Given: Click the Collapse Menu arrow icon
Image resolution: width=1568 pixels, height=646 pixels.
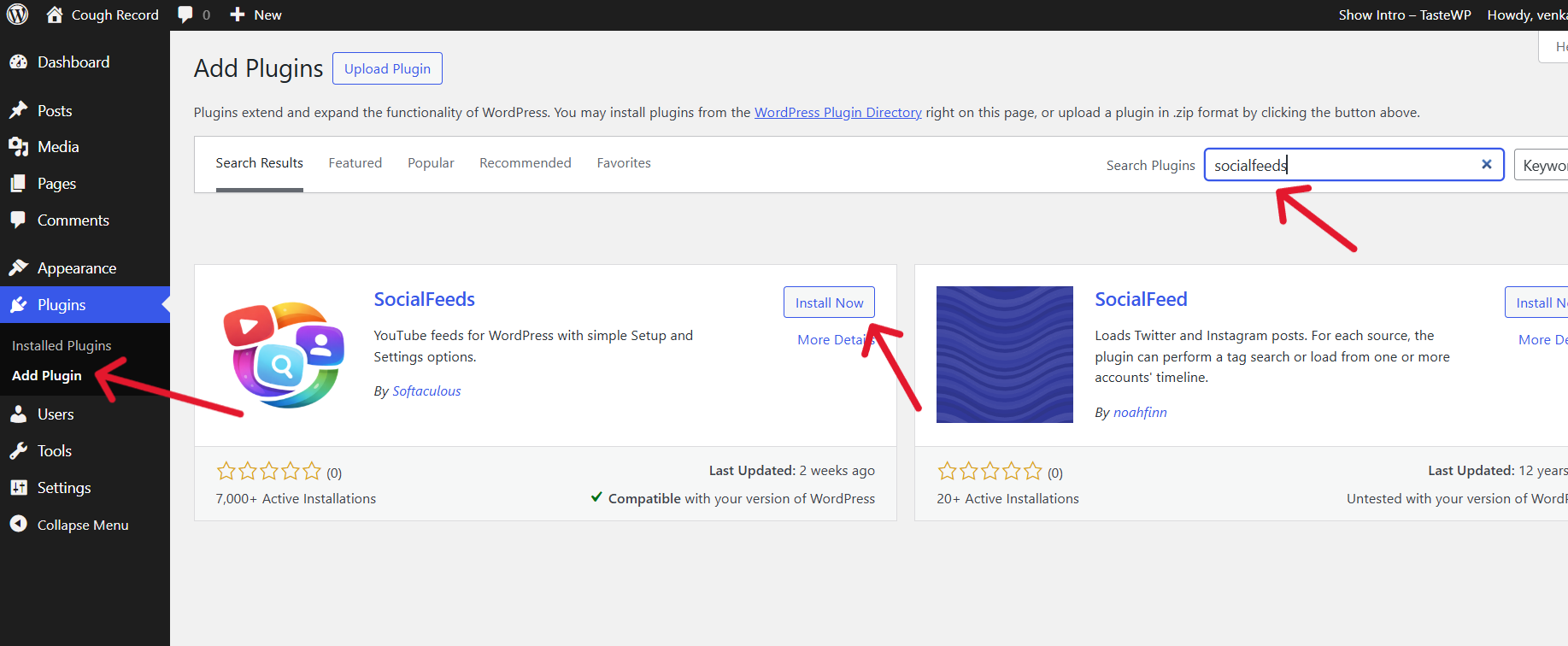Looking at the screenshot, I should tap(18, 524).
